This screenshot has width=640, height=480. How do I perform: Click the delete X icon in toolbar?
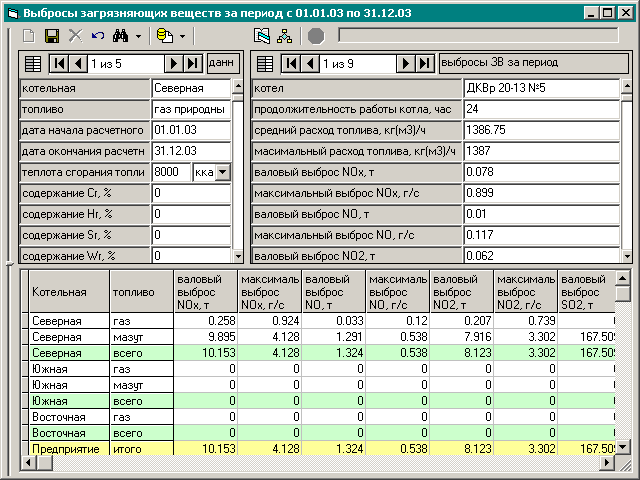(x=75, y=36)
